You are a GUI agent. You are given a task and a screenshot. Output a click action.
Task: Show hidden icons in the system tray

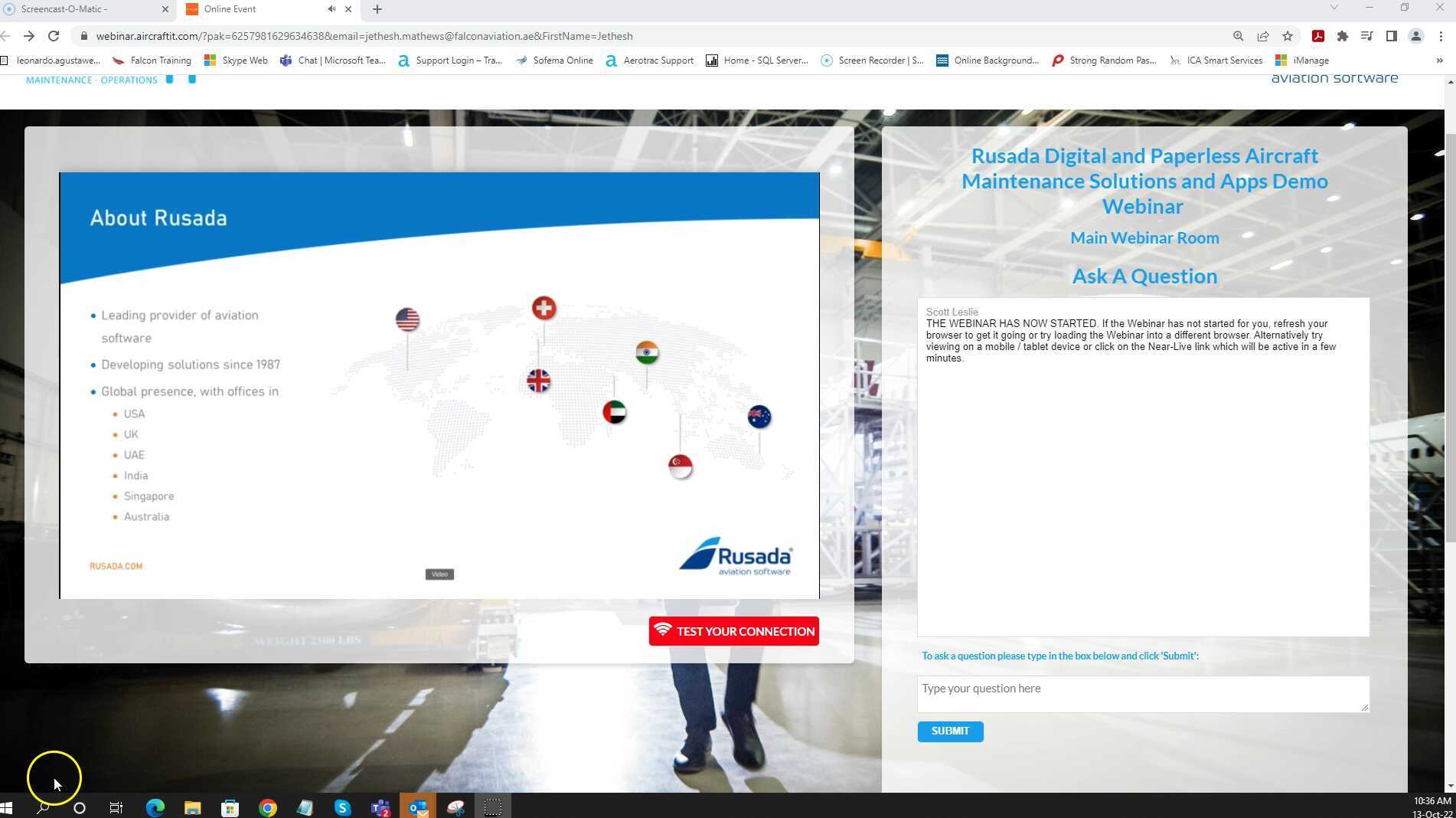point(1335,807)
